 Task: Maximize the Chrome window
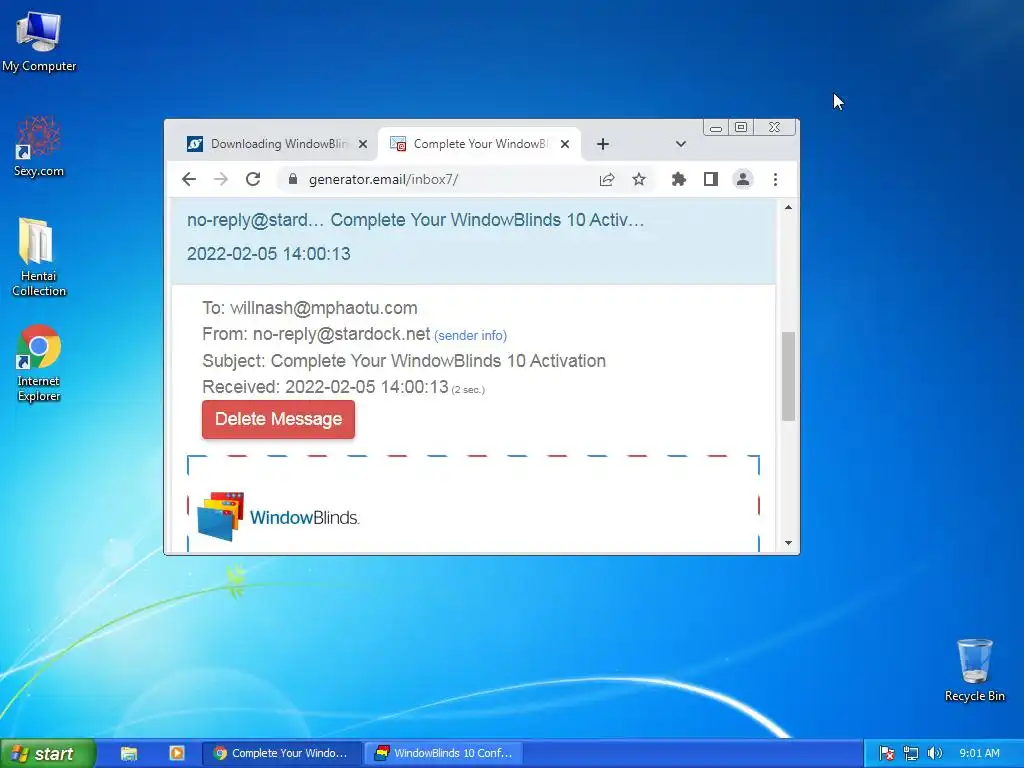741,127
